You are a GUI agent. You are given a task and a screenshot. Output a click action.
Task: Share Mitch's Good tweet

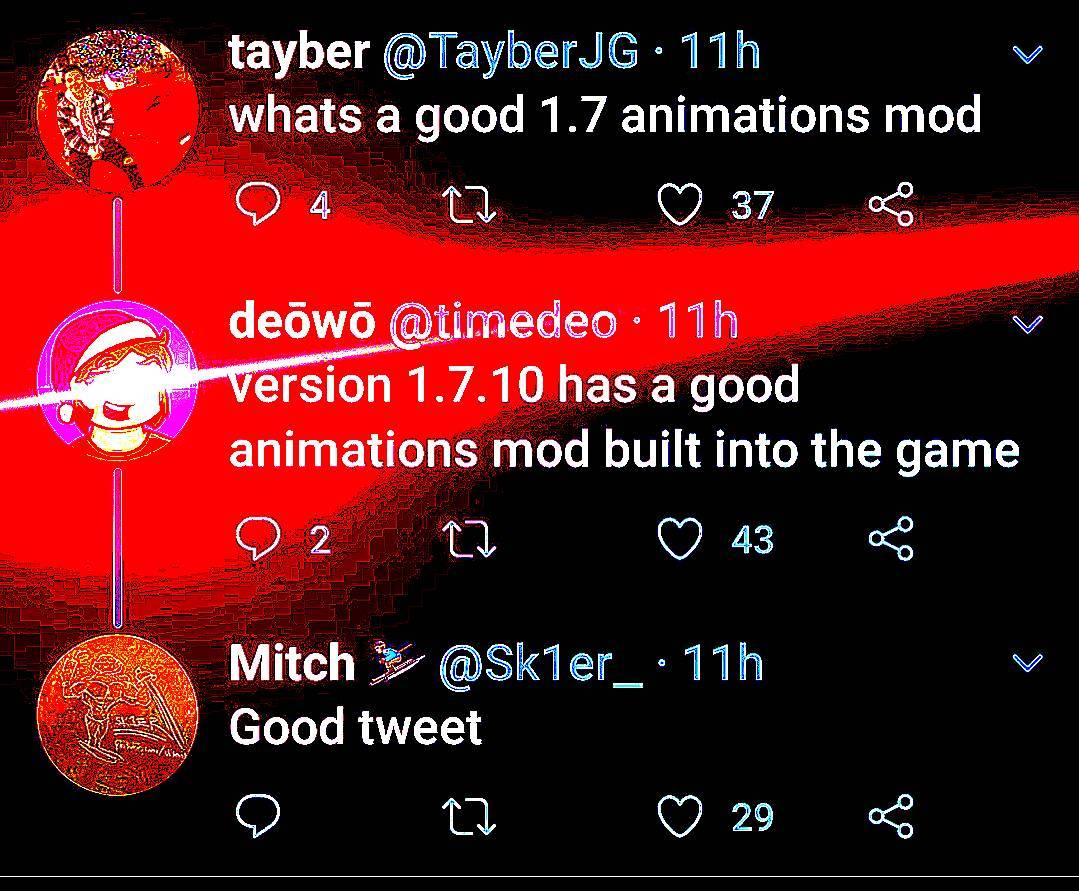pos(891,816)
